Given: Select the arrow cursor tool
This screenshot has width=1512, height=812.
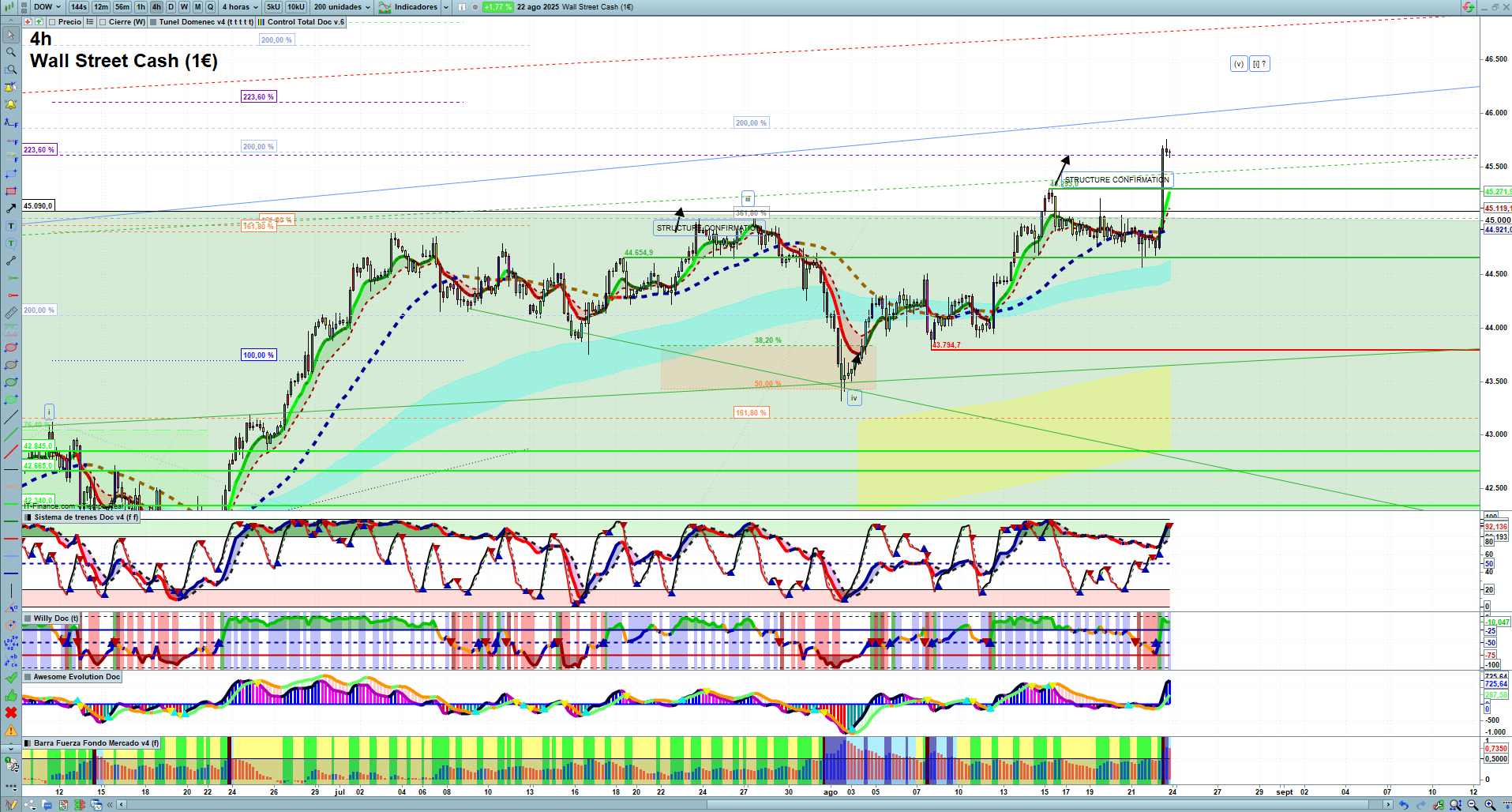Looking at the screenshot, I should (x=11, y=35).
